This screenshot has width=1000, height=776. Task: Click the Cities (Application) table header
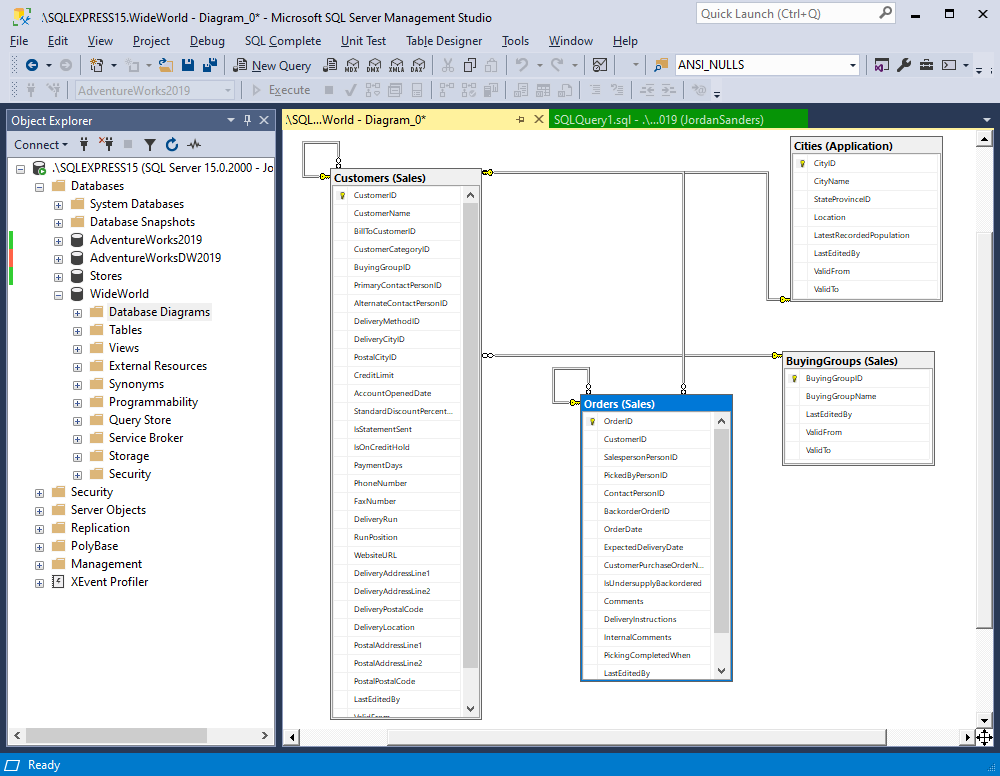tap(866, 145)
